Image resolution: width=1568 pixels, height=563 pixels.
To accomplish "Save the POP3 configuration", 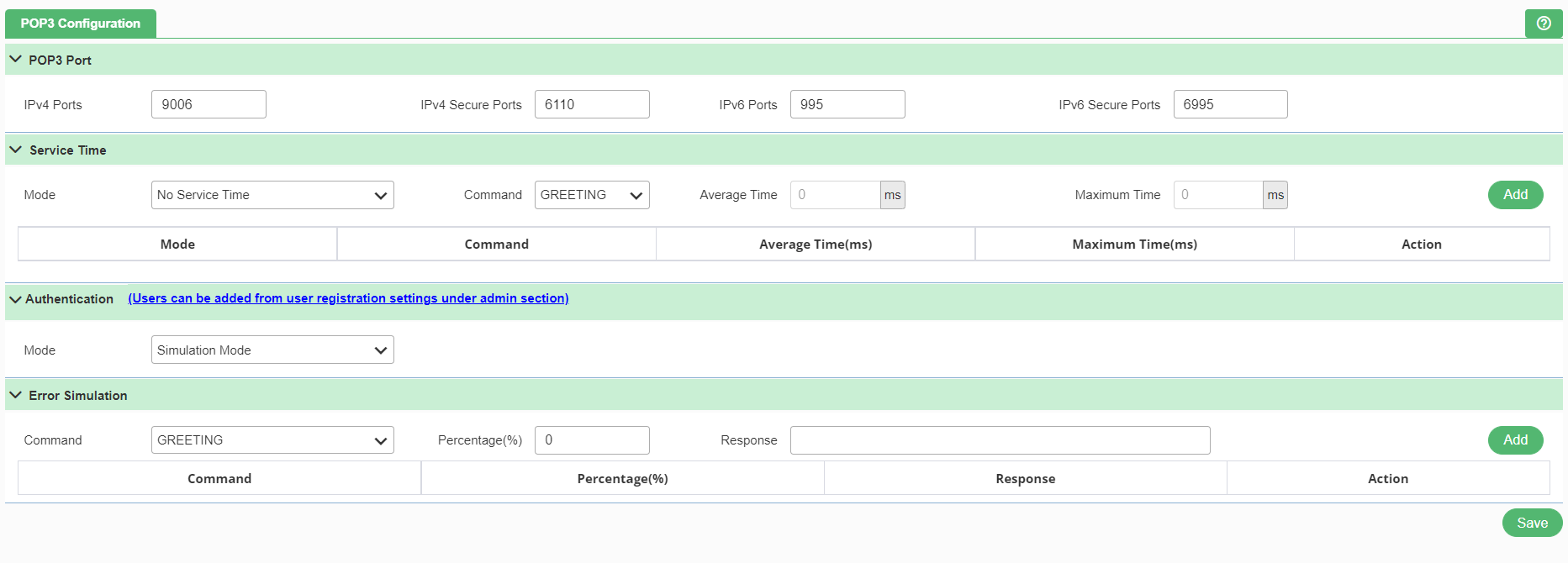I will pos(1532,523).
